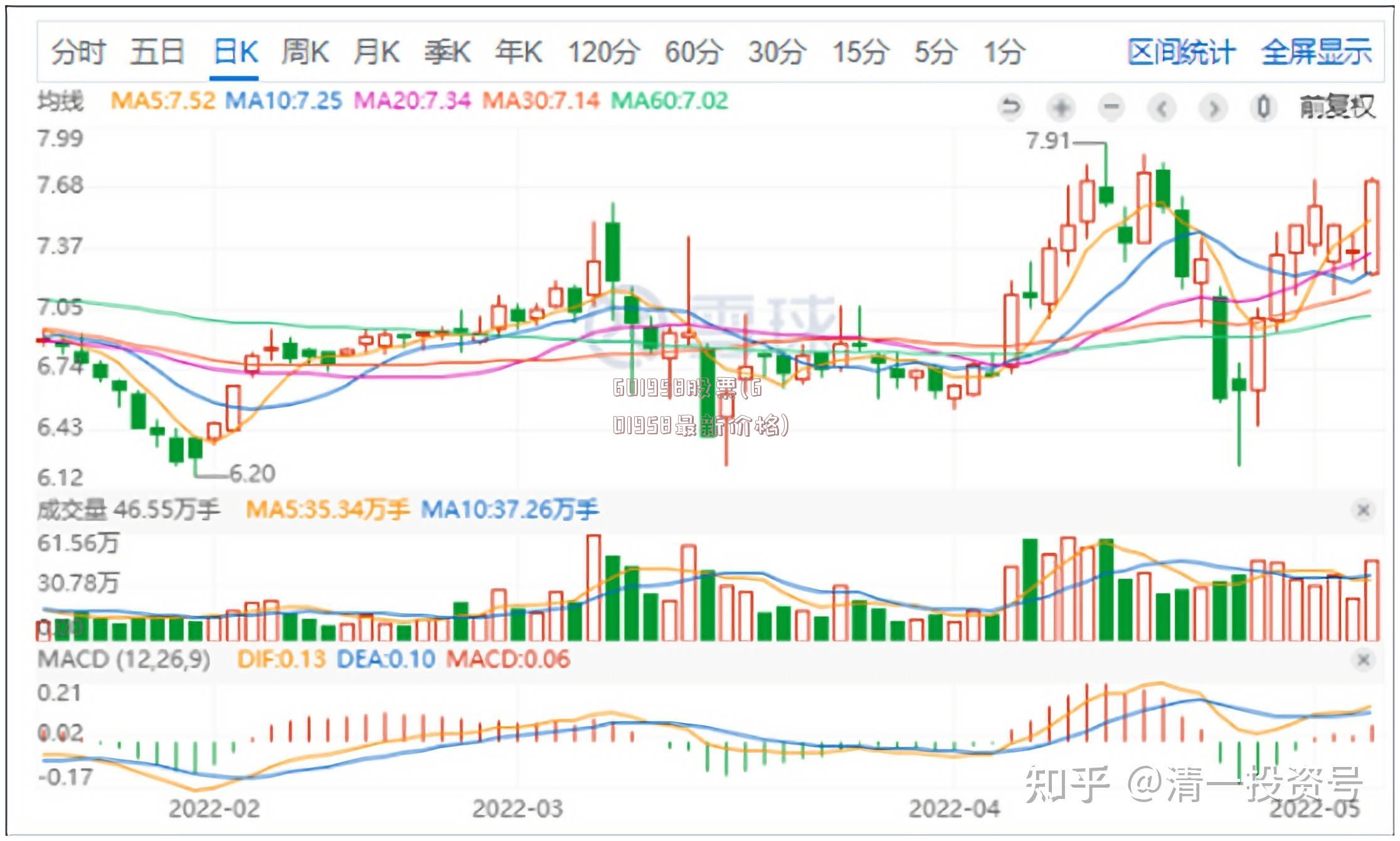Click the -0.17 MACD axis label
Viewport: 1400px width, 841px height.
click(65, 777)
